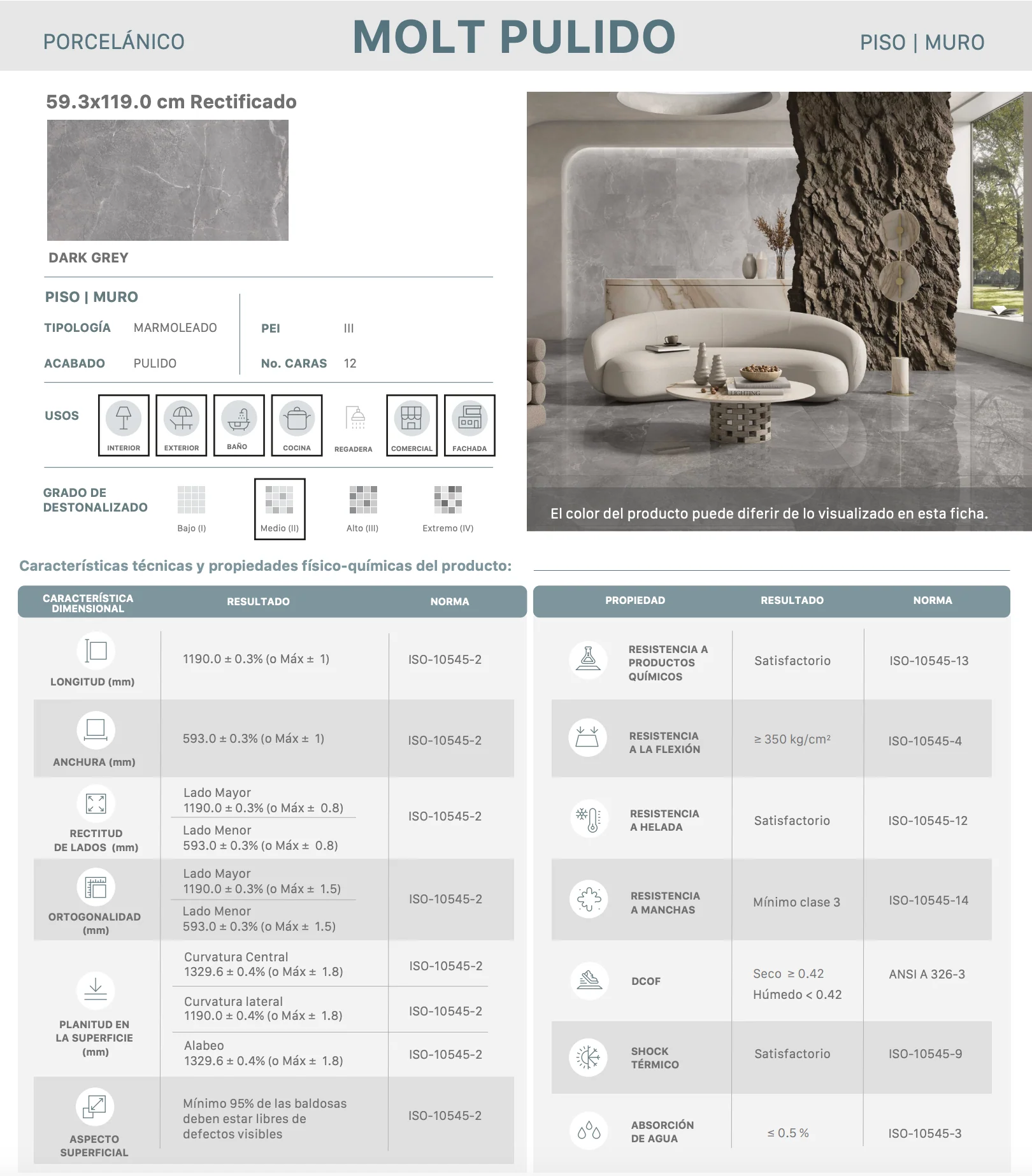Select the Bajo (I) shade variation swatch
Image resolution: width=1032 pixels, height=1176 pixels.
pos(191,499)
